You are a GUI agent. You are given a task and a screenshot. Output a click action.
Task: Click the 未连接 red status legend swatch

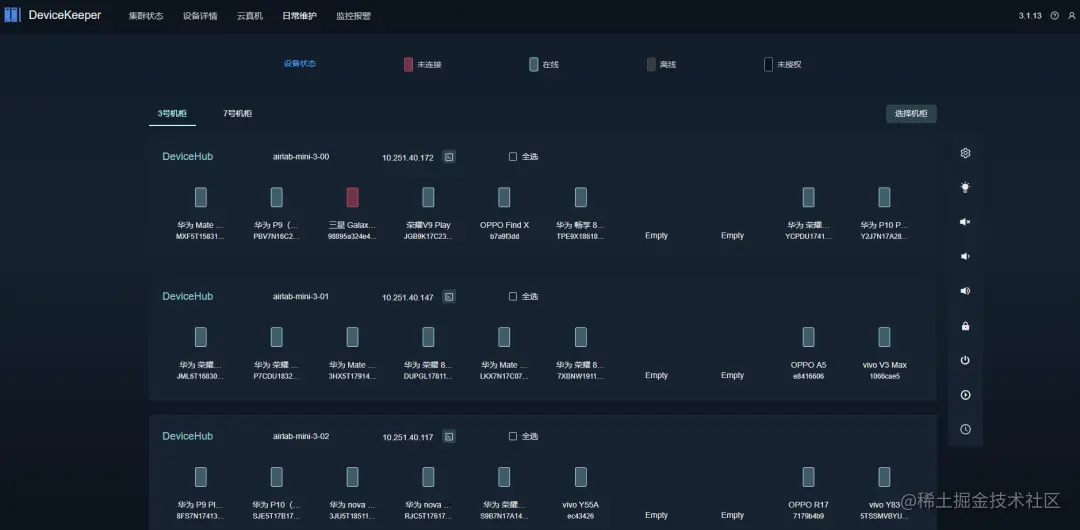408,65
